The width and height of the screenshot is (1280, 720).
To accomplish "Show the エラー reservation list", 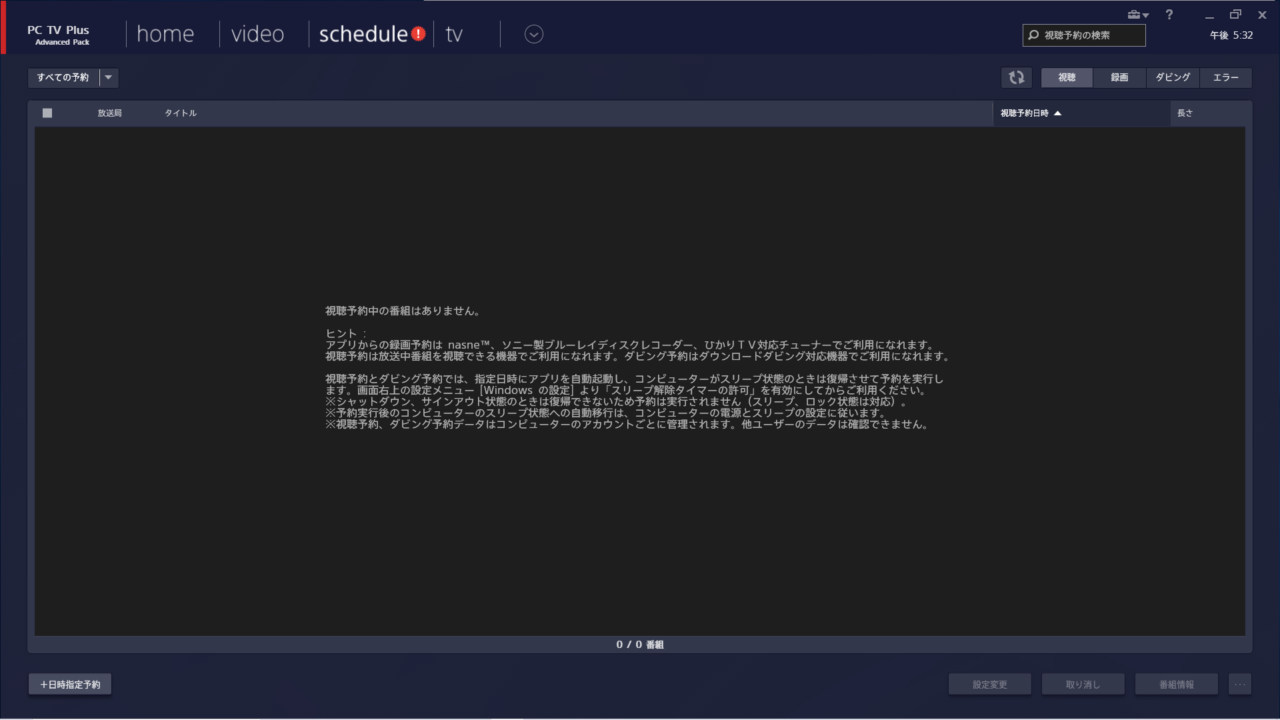I will [x=1225, y=78].
